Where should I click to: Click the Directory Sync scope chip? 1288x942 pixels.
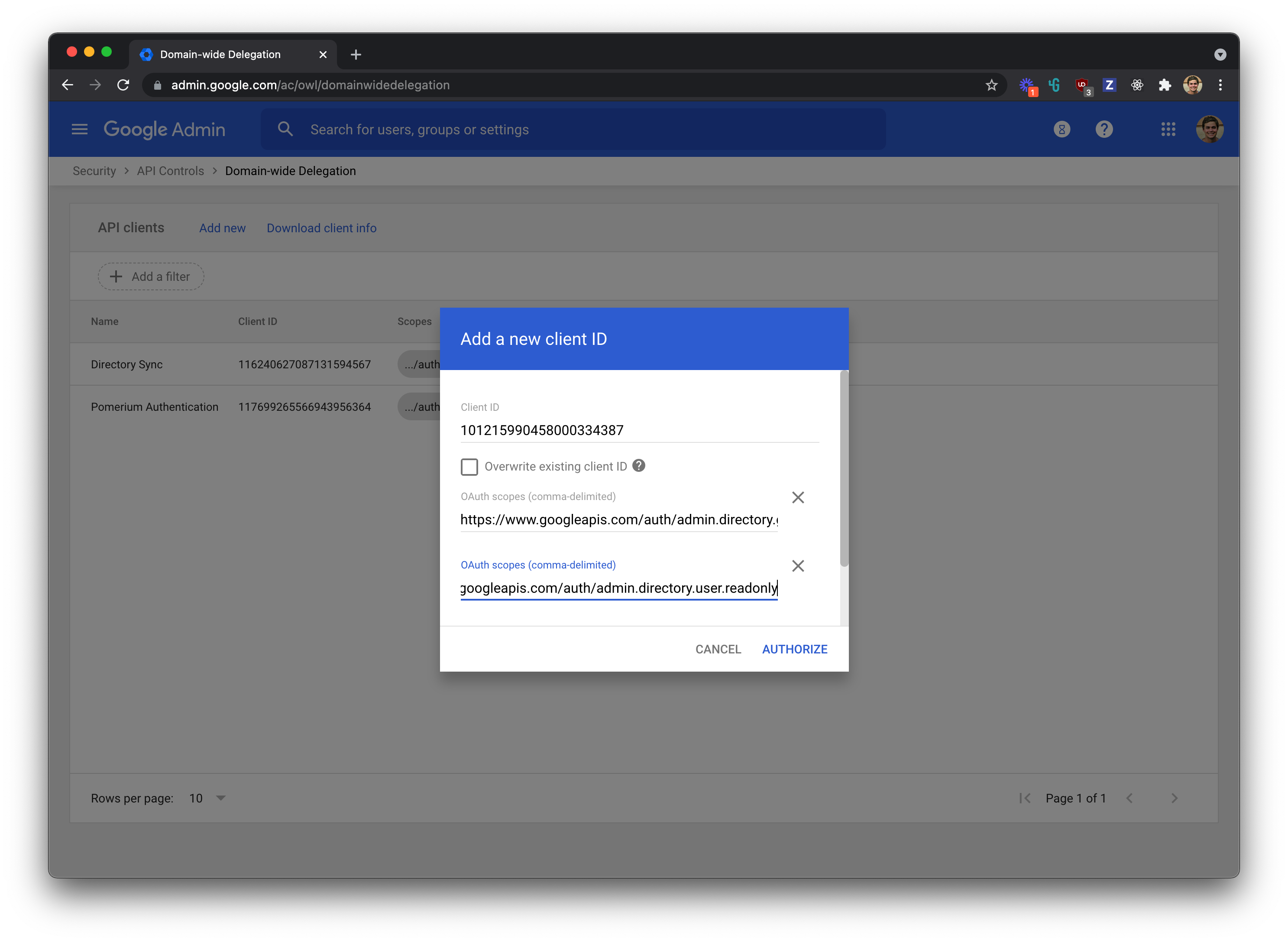419,364
